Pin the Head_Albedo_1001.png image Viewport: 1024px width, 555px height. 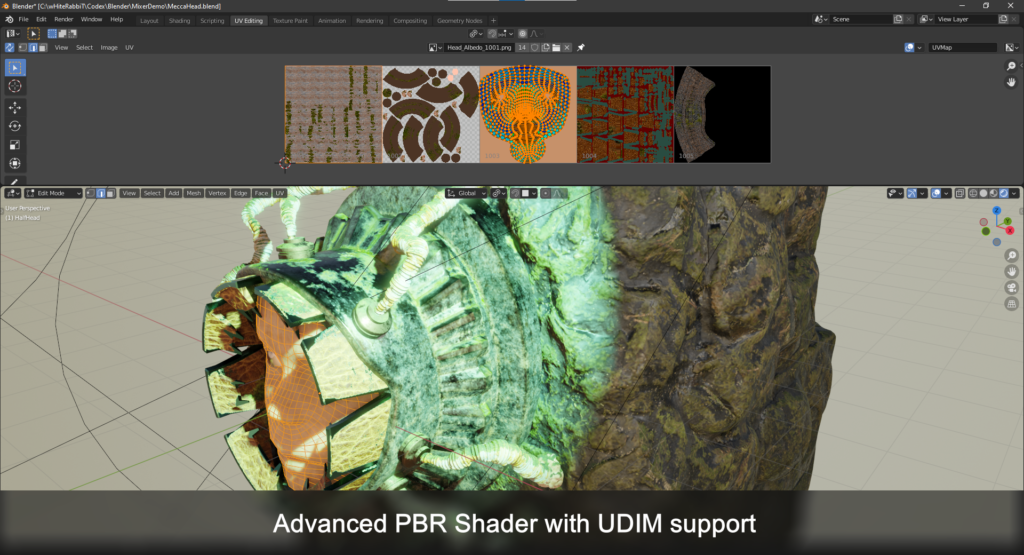tap(581, 48)
